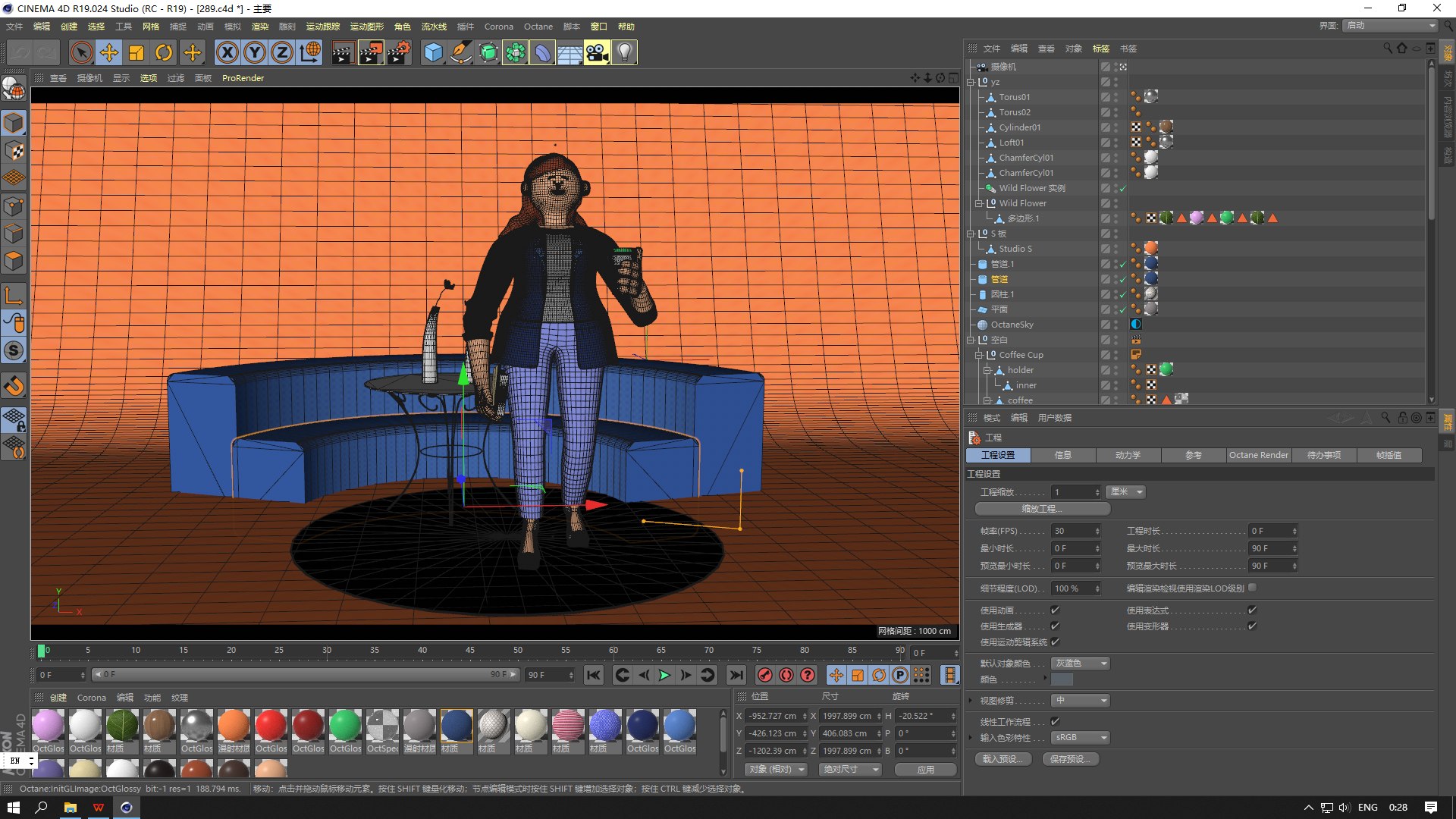Open the Cube primitive tool
Viewport: 1456px width, 819px height.
433,52
